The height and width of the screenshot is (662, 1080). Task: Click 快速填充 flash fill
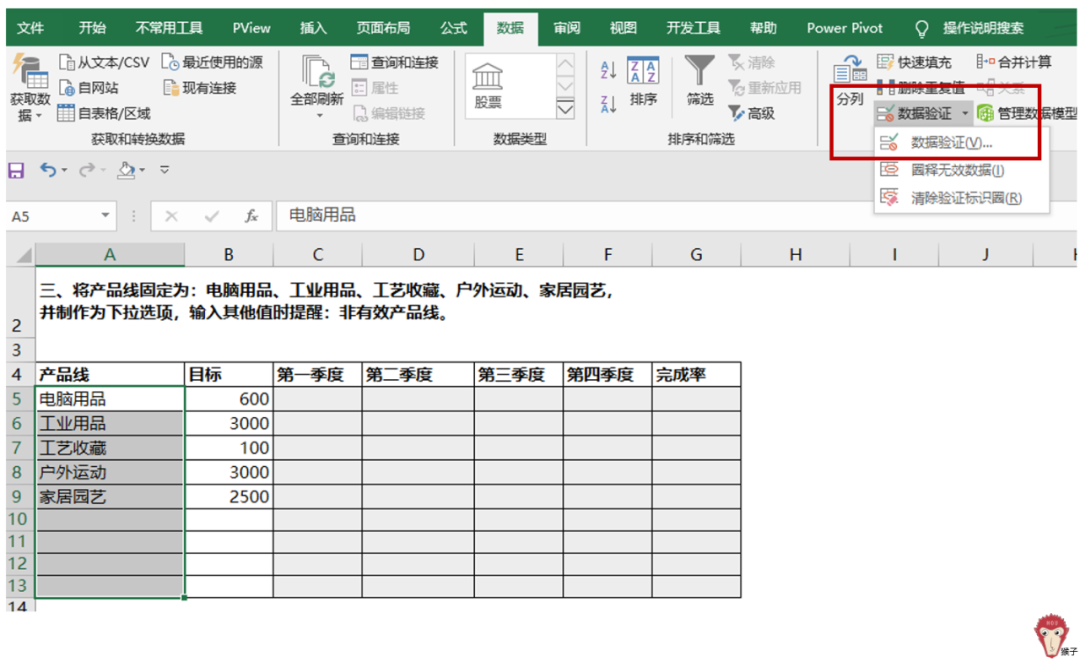point(914,63)
